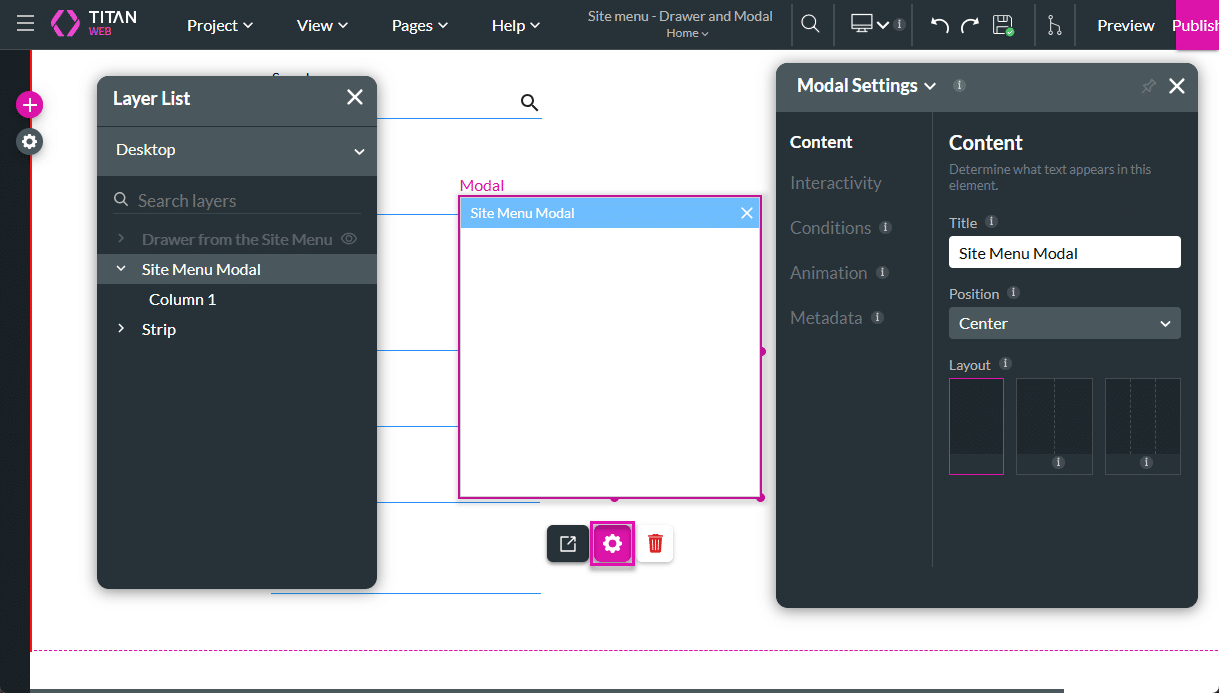Click the undo arrow in toolbar
Viewport: 1219px width, 693px height.
point(939,25)
